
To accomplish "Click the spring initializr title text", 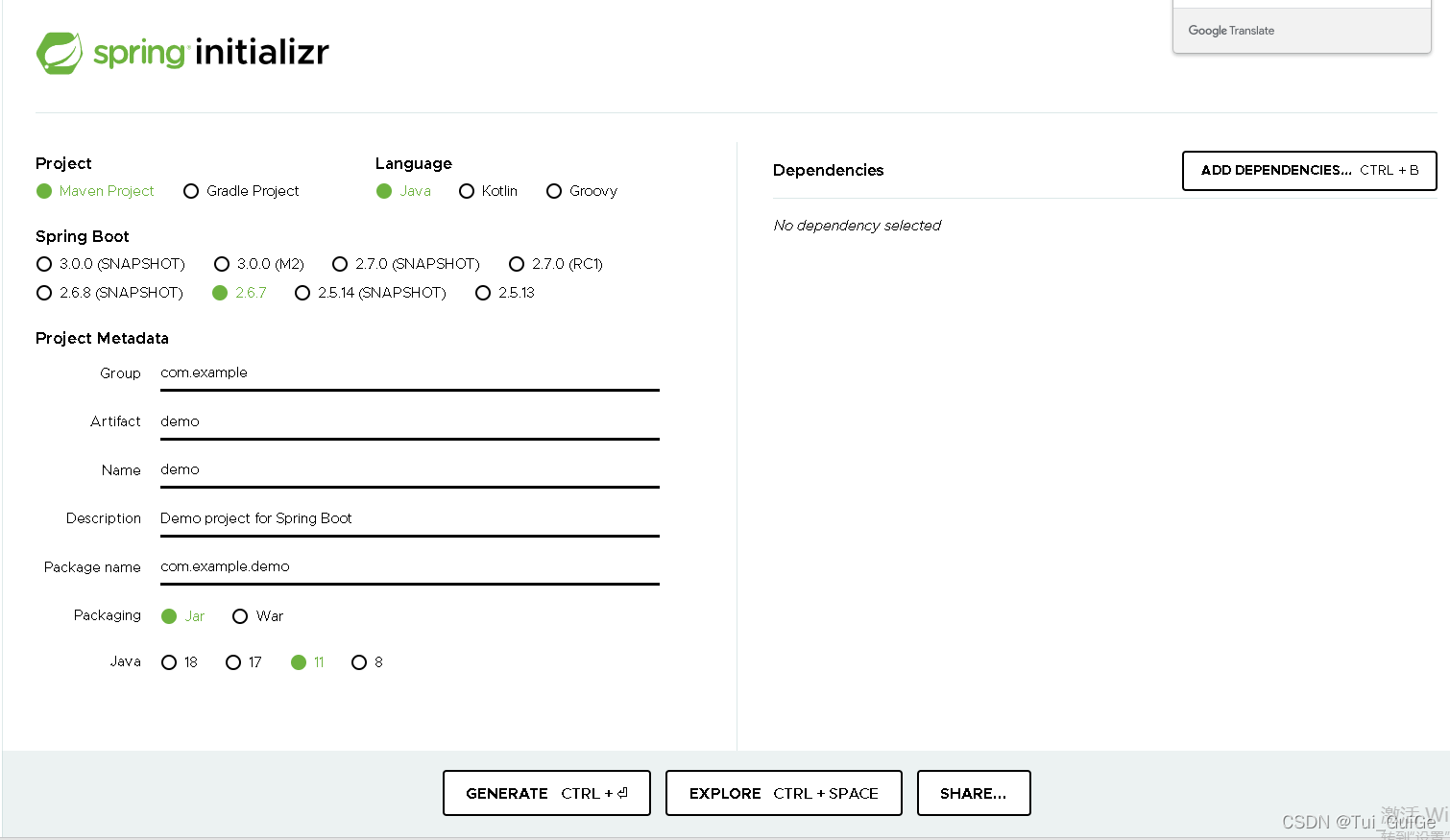I will pos(211,52).
